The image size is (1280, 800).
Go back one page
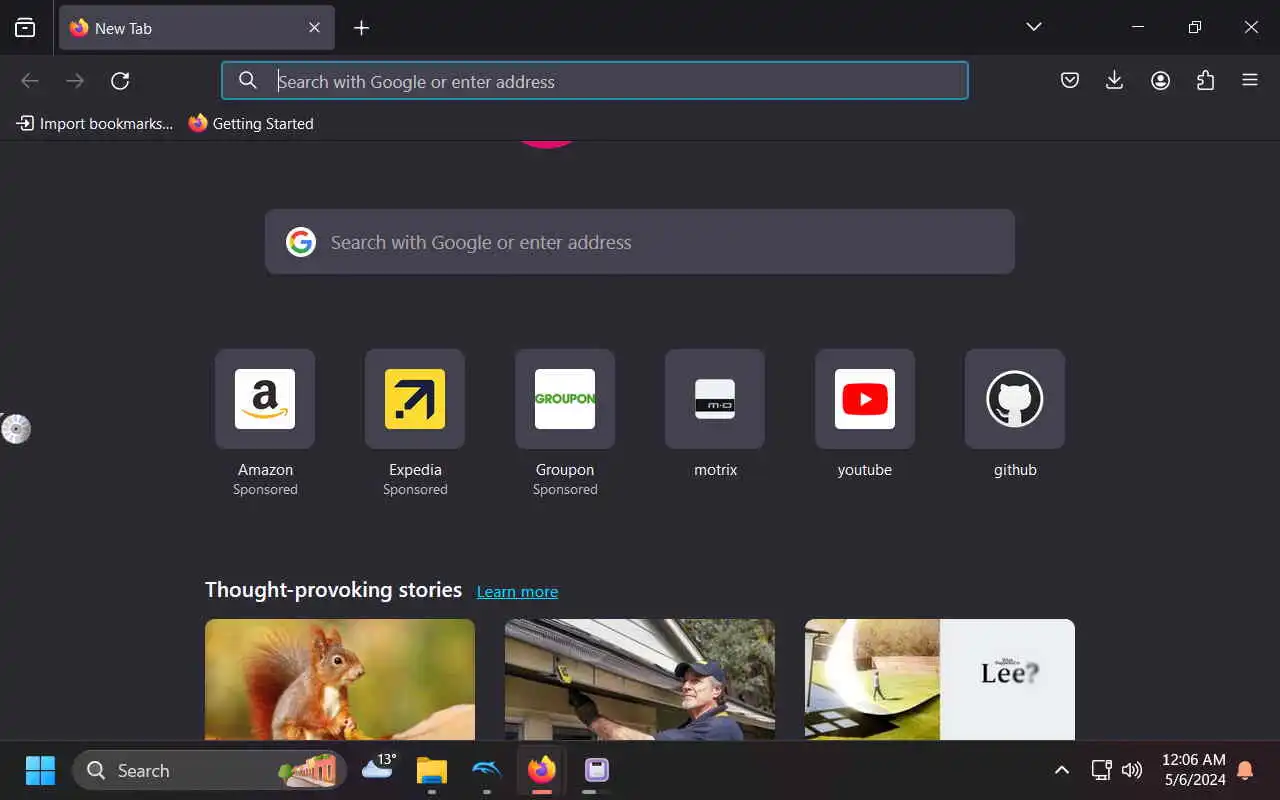click(x=30, y=81)
